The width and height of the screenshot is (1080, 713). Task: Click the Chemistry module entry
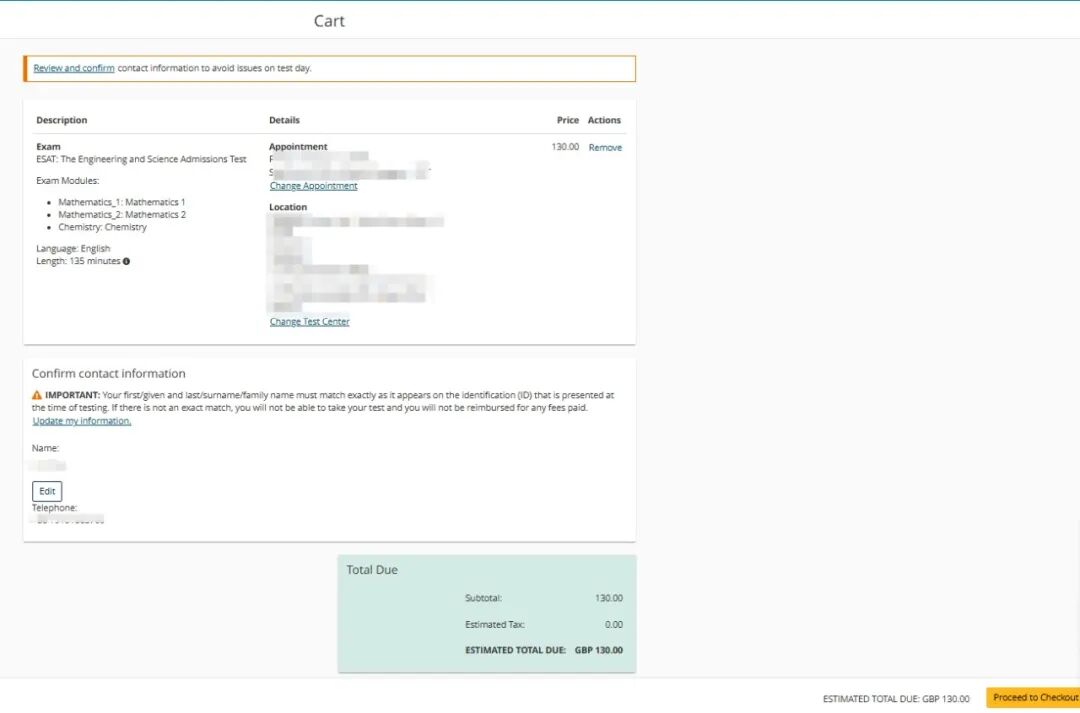click(103, 227)
